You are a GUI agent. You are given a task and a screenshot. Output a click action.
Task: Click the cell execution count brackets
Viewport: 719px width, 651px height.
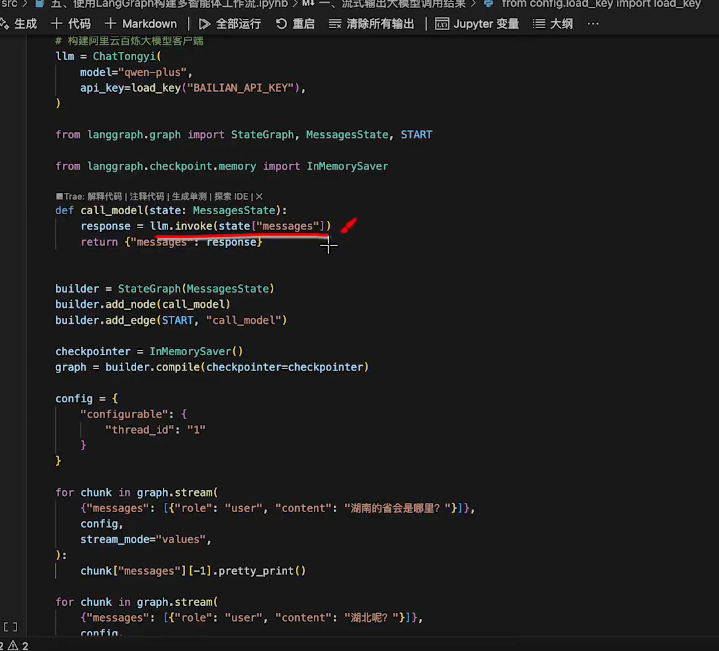coord(10,627)
